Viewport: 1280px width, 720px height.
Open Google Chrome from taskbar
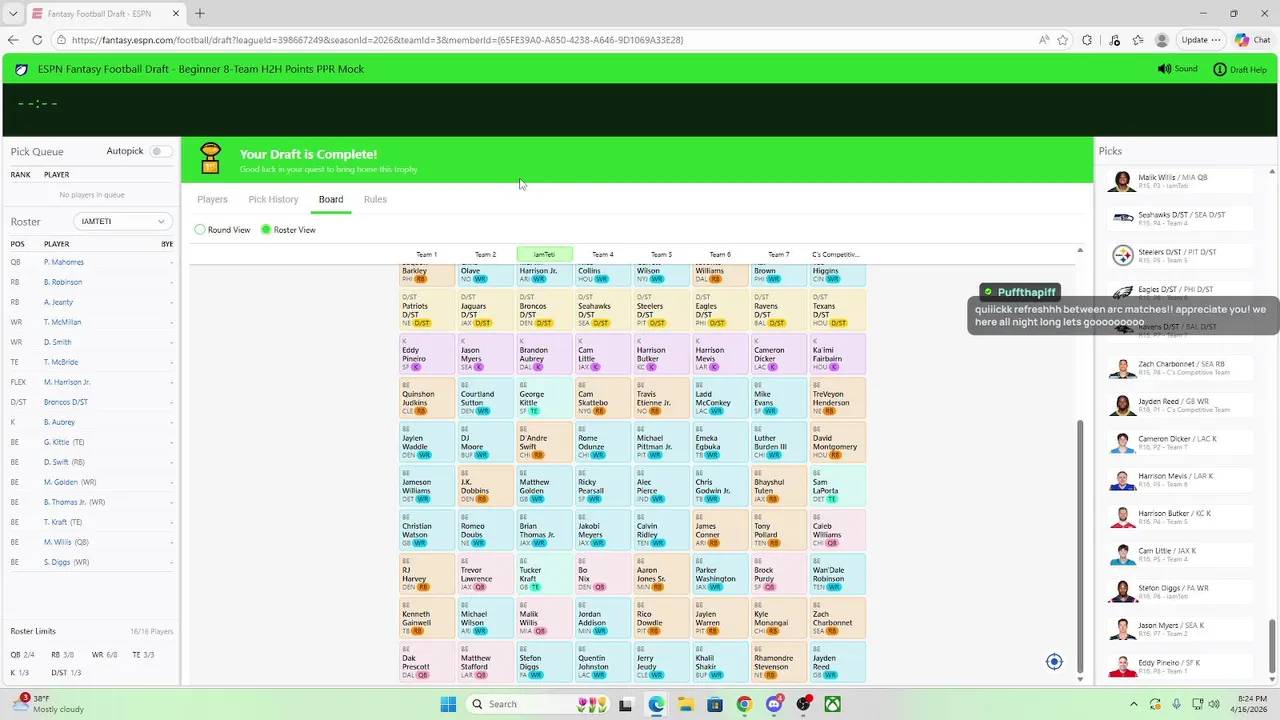point(744,704)
